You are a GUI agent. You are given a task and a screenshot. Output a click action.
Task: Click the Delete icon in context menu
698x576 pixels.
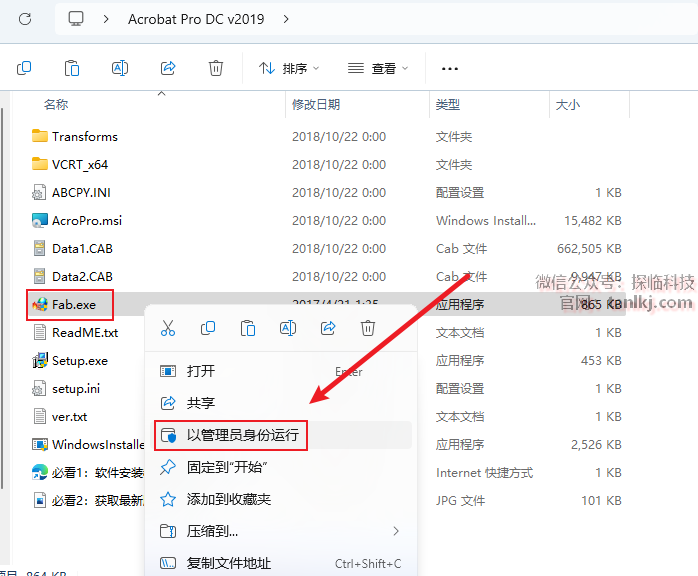pos(368,328)
